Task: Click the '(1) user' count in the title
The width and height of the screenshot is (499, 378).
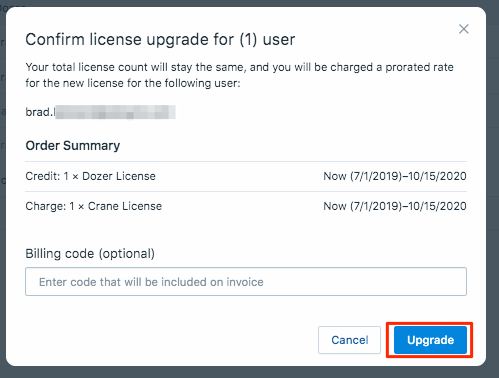Action: [267, 39]
